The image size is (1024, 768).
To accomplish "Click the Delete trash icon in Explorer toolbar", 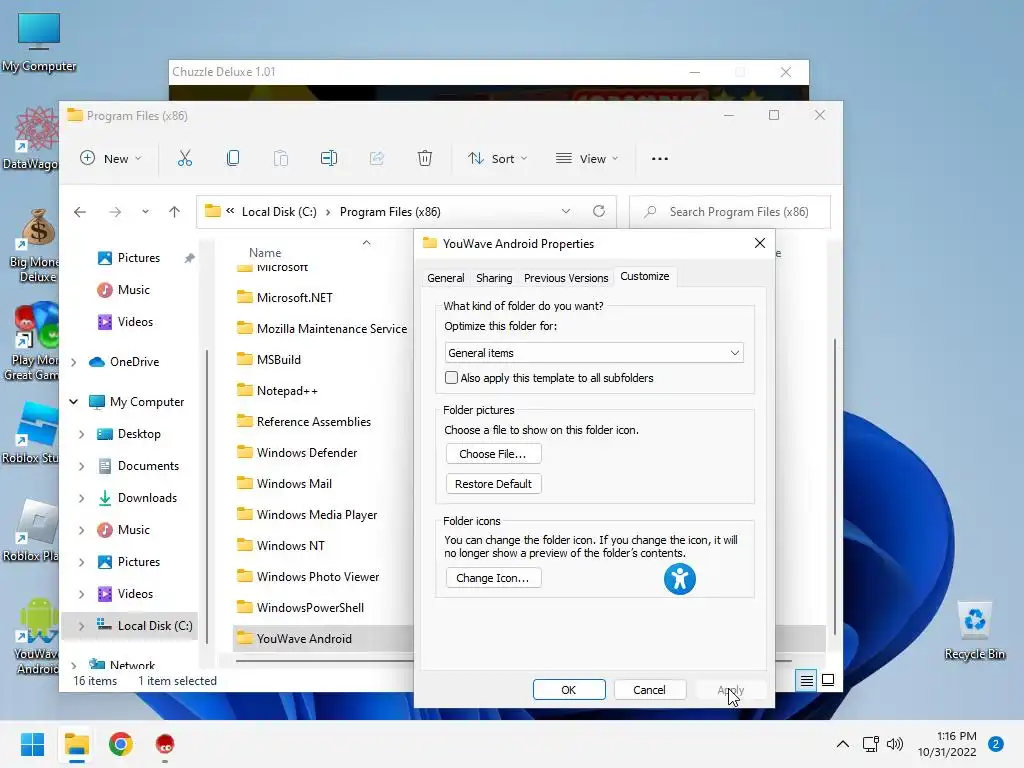I will (424, 158).
